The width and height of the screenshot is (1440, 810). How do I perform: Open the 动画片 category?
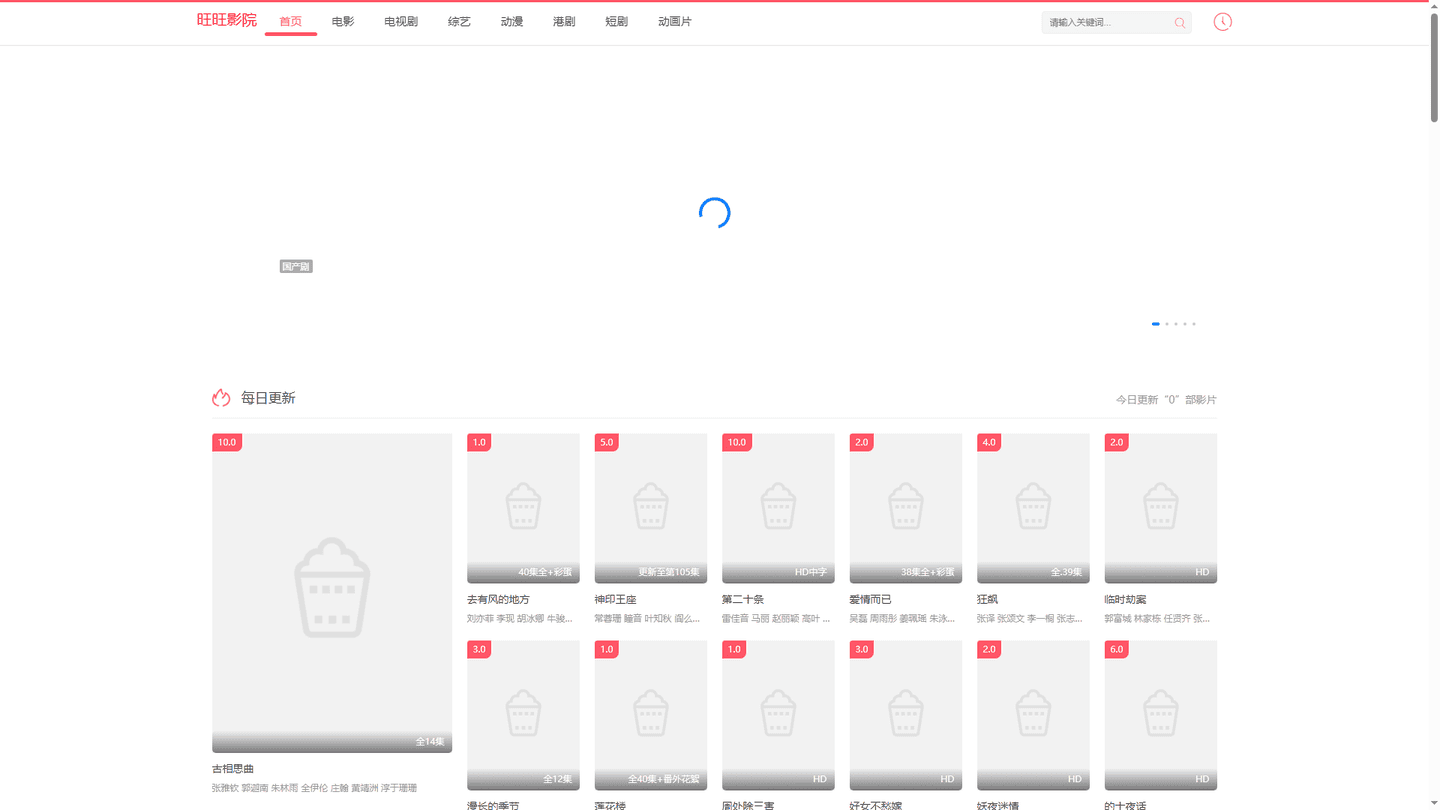coord(675,22)
